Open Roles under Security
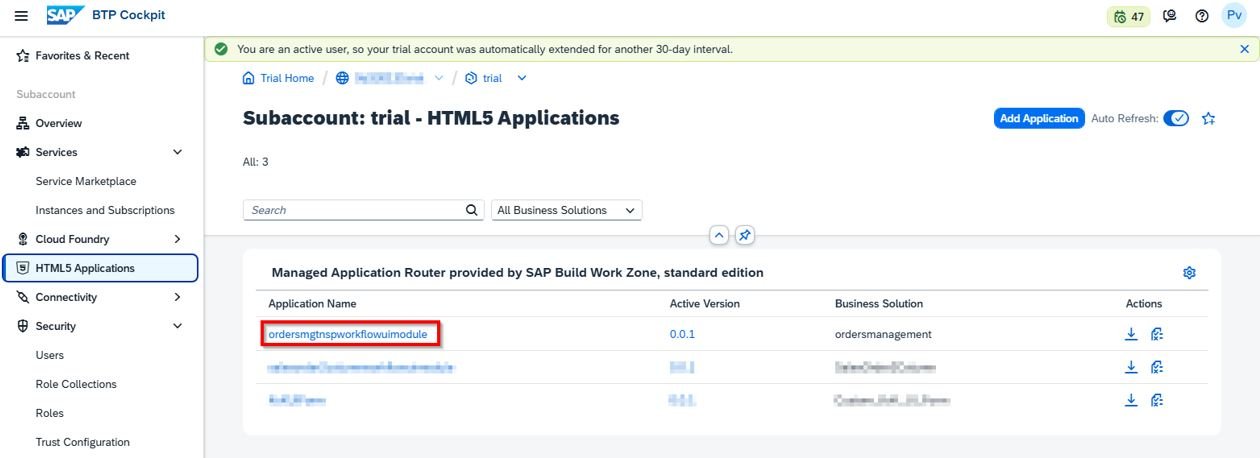The width and height of the screenshot is (1260, 458). (50, 413)
